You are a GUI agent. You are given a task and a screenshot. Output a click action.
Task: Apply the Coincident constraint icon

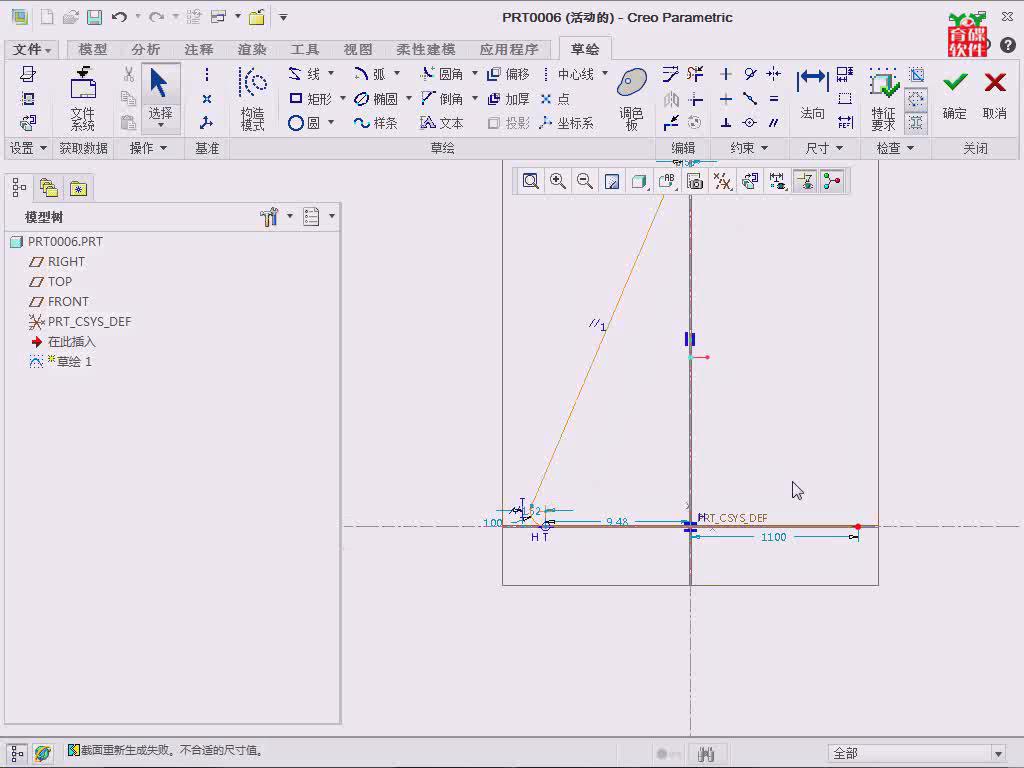pyautogui.click(x=750, y=123)
